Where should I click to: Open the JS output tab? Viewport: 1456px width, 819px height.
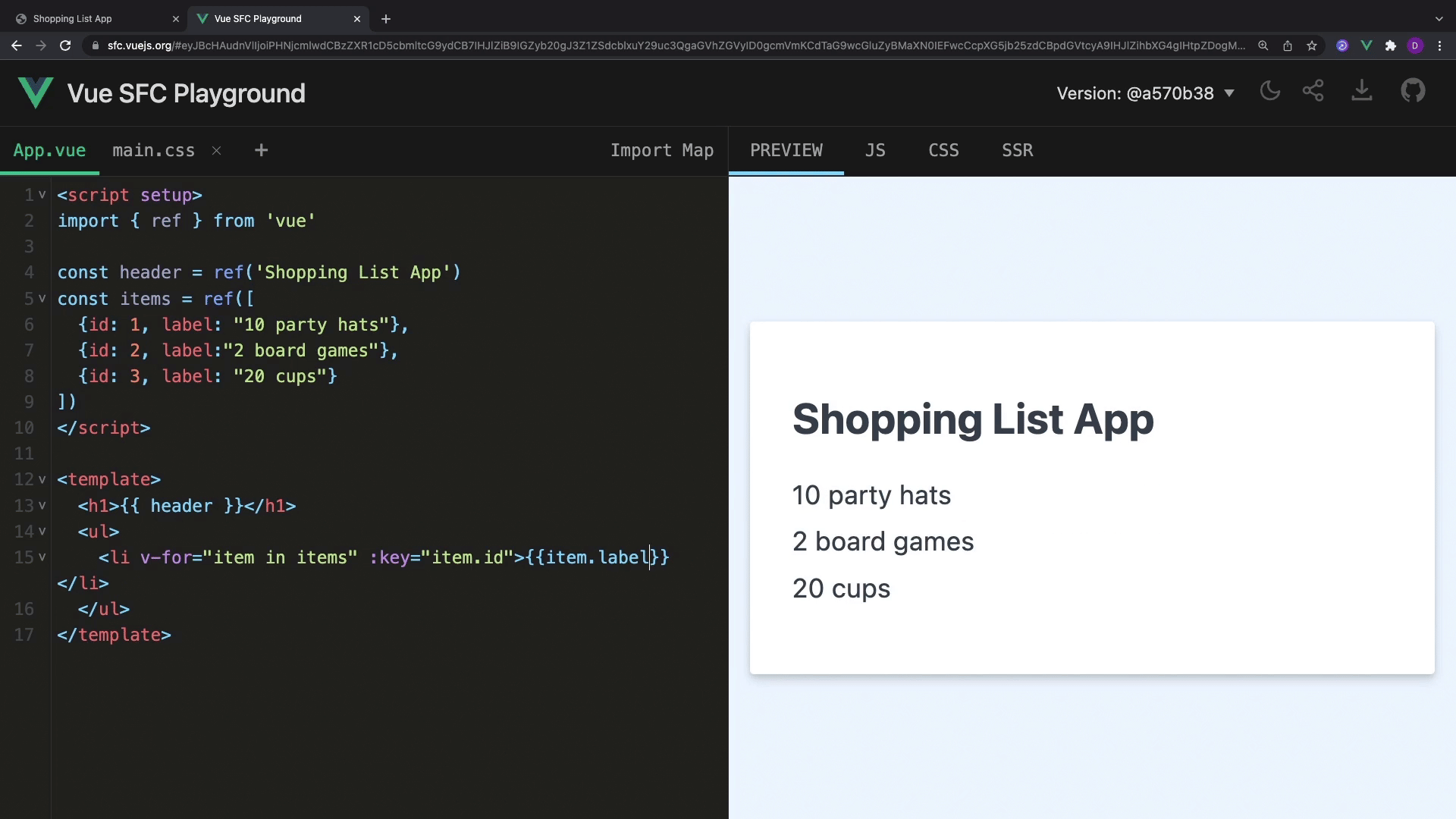click(x=875, y=151)
